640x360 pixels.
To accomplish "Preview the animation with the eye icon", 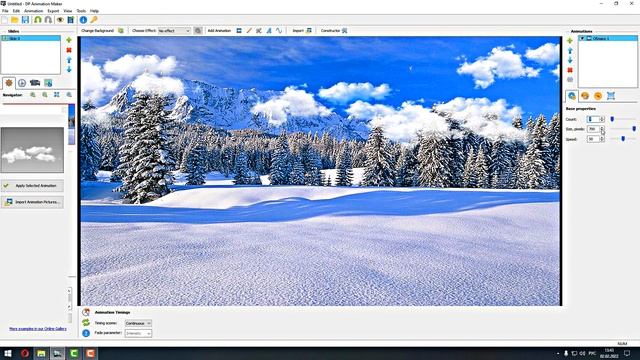I will point(60,20).
